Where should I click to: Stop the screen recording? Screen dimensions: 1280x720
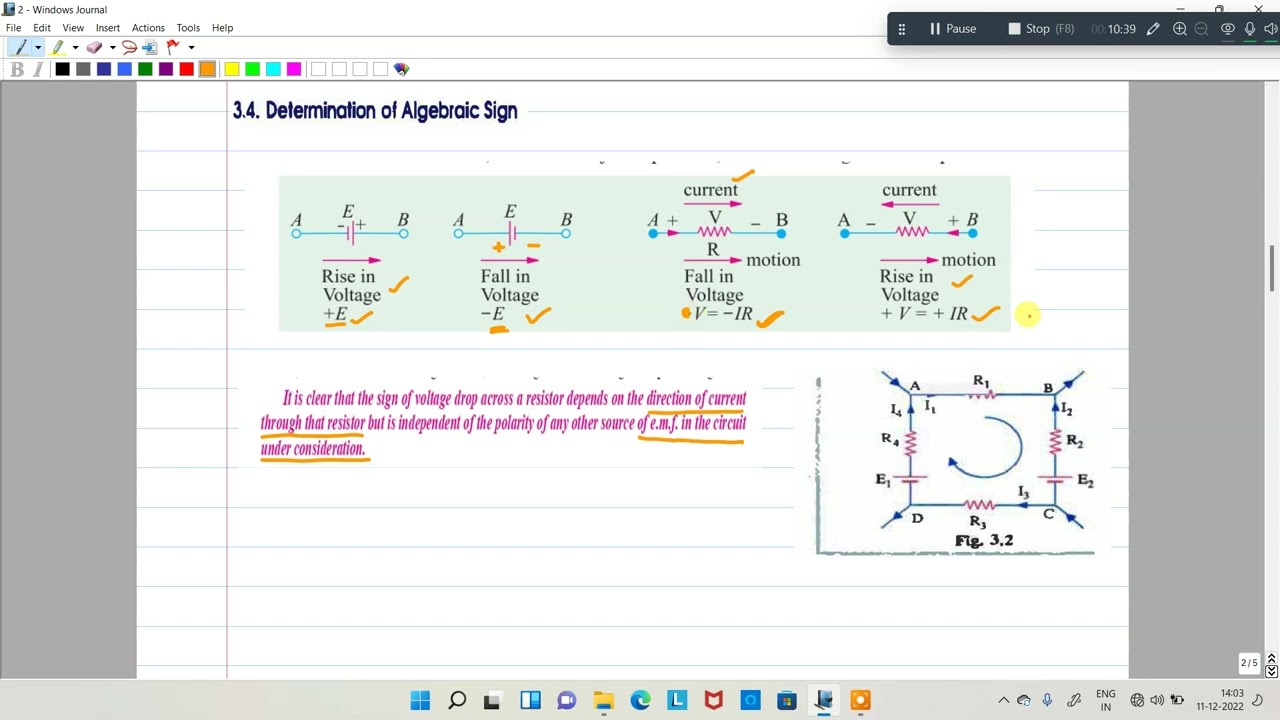click(1041, 29)
